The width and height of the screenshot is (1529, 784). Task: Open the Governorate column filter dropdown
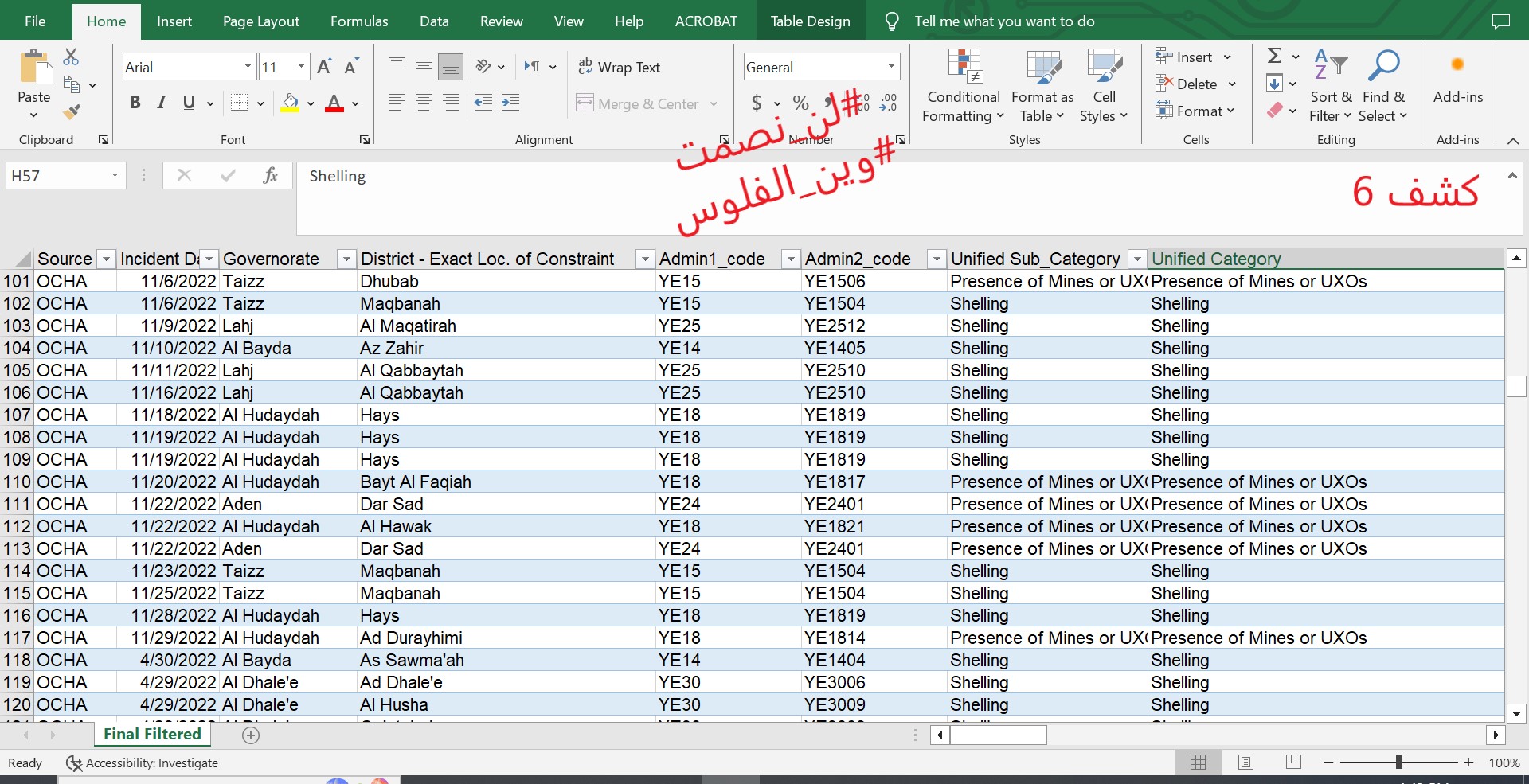click(346, 259)
